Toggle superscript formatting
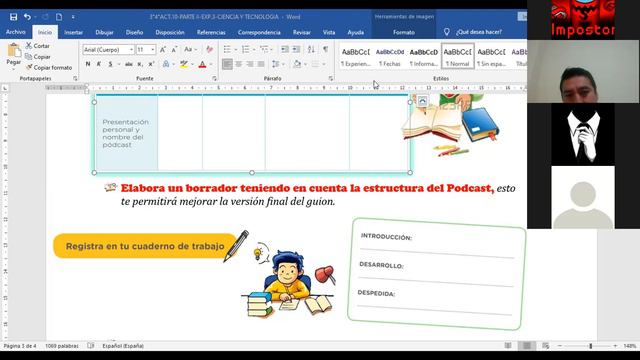 click(x=151, y=64)
